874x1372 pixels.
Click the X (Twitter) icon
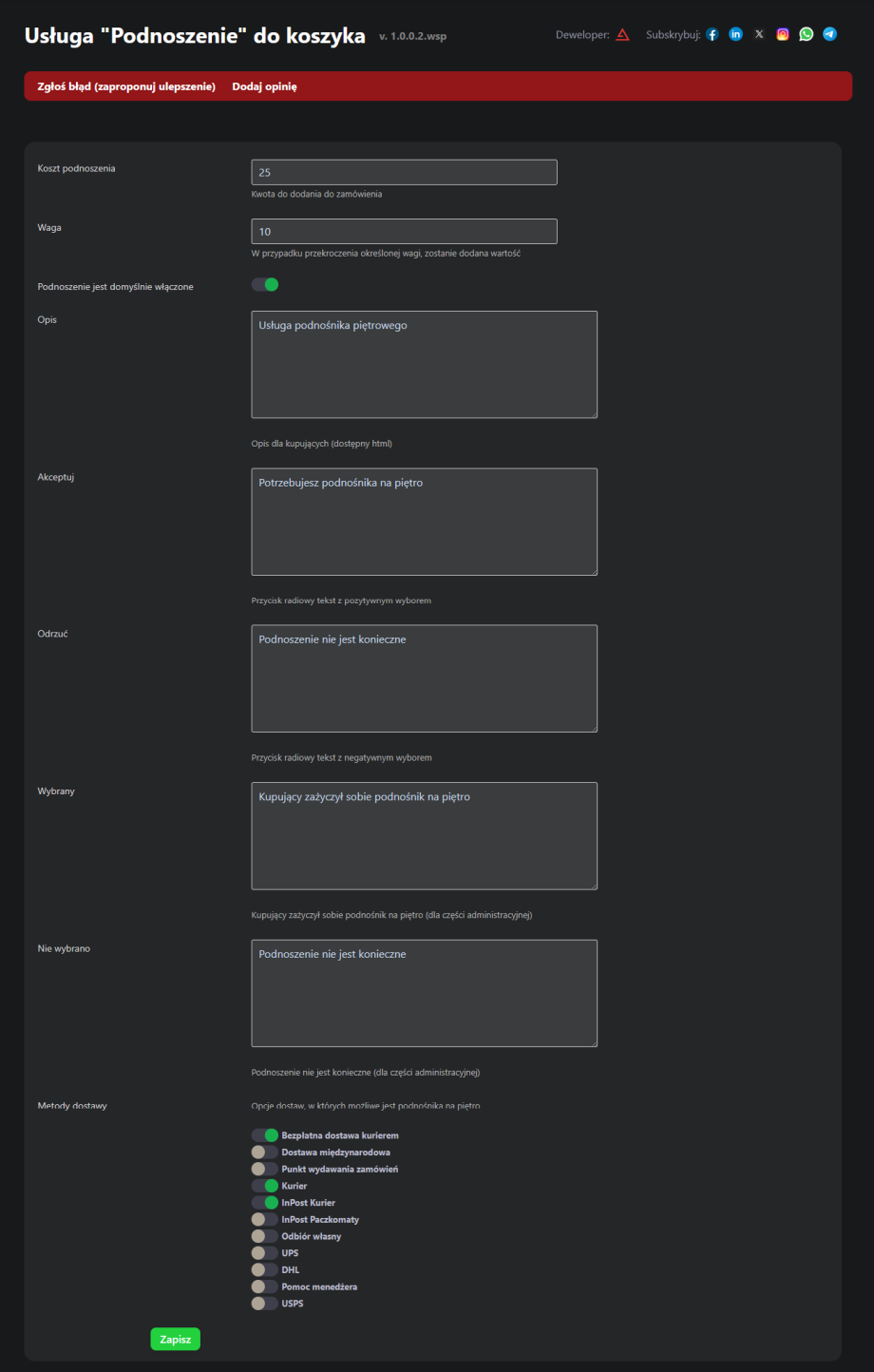759,35
